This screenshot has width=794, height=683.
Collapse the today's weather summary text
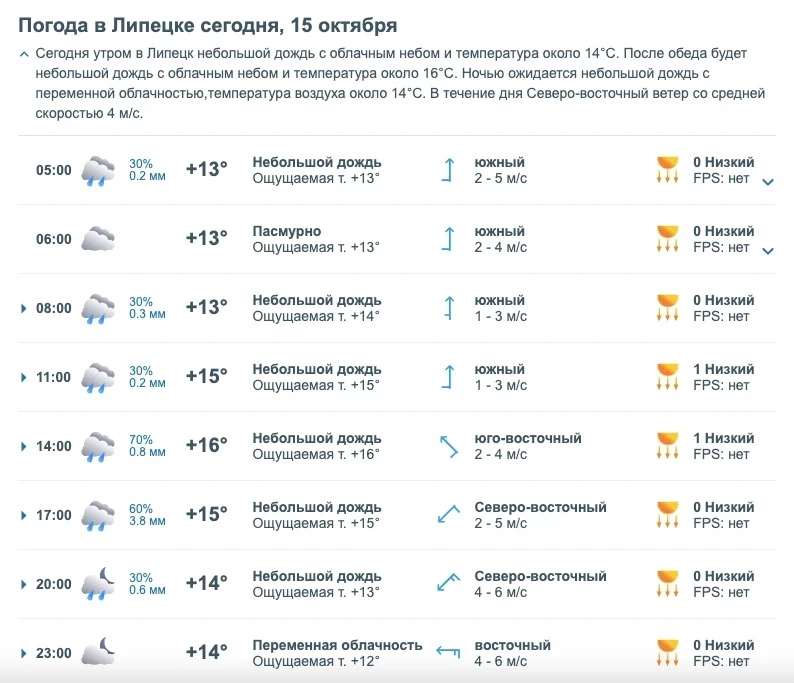coord(24,54)
